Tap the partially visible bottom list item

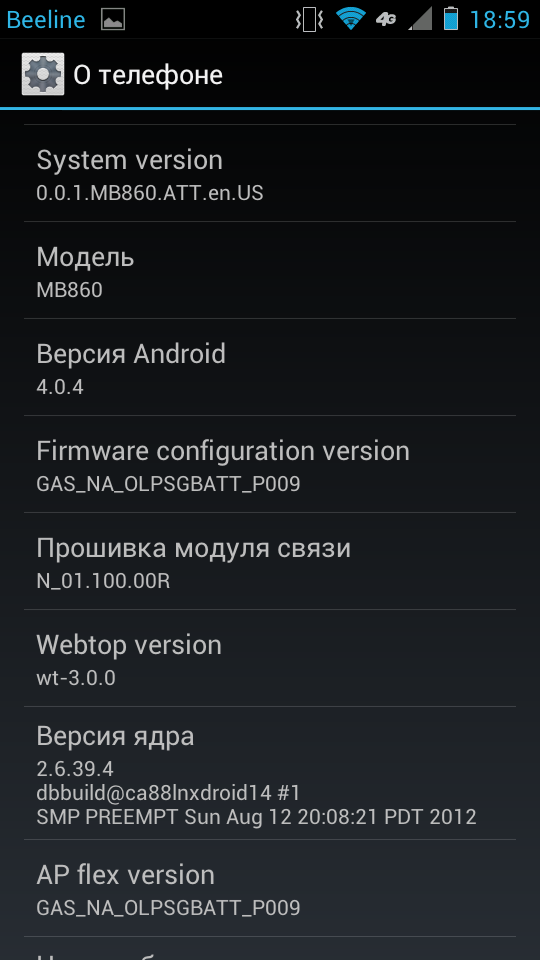coord(270,948)
